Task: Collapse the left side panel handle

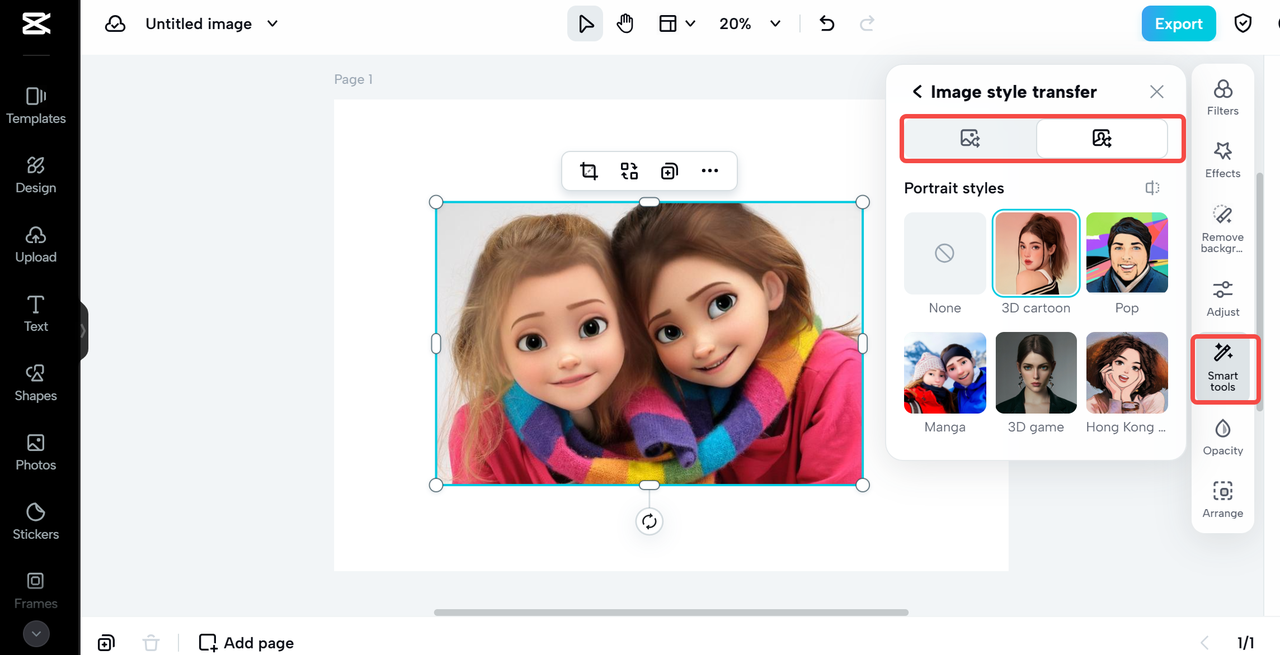Action: click(83, 330)
